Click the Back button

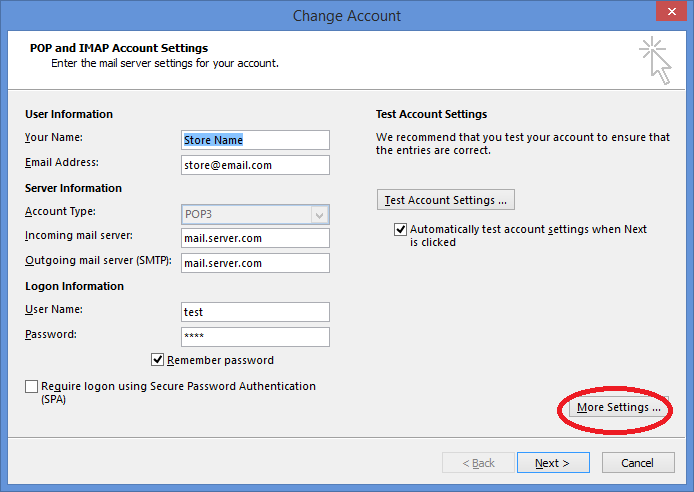(476, 463)
